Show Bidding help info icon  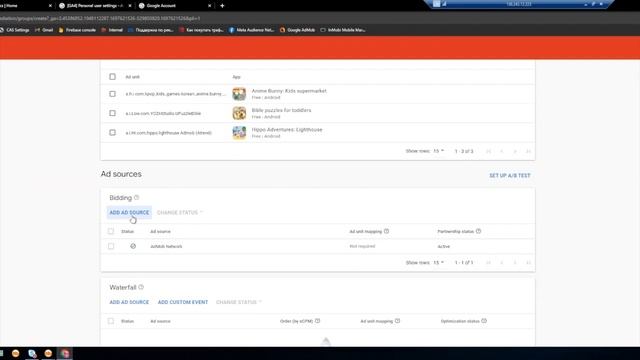(136, 198)
